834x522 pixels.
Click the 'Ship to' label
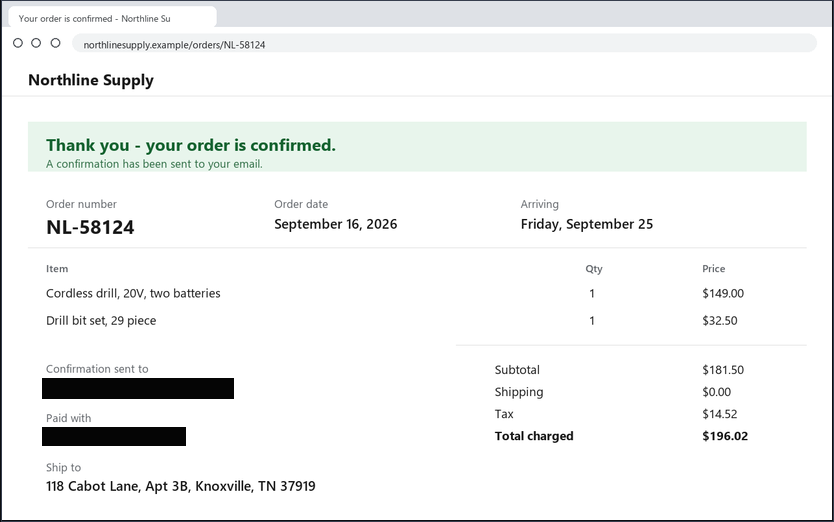[x=63, y=467]
